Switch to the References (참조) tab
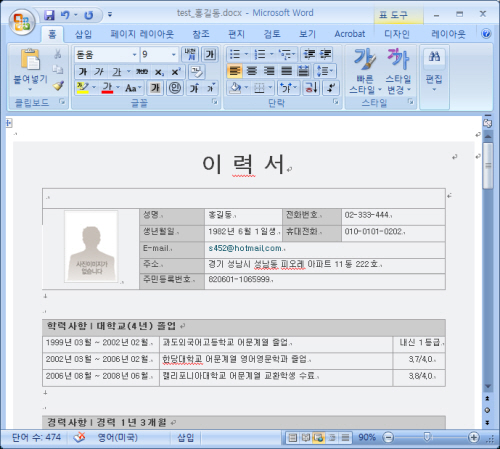500x449 pixels. 201,34
